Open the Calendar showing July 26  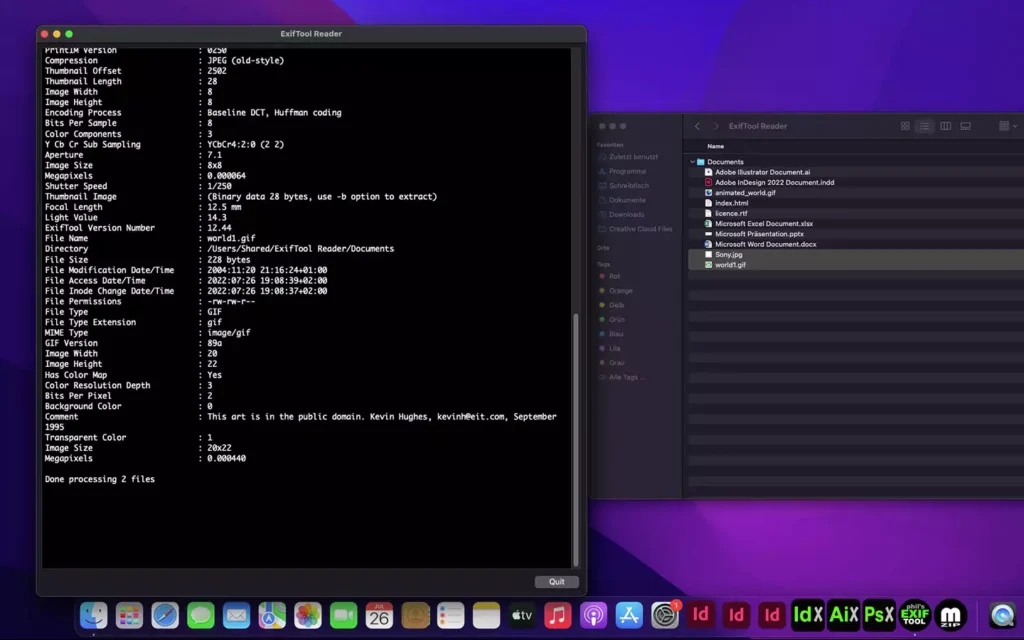pos(380,615)
